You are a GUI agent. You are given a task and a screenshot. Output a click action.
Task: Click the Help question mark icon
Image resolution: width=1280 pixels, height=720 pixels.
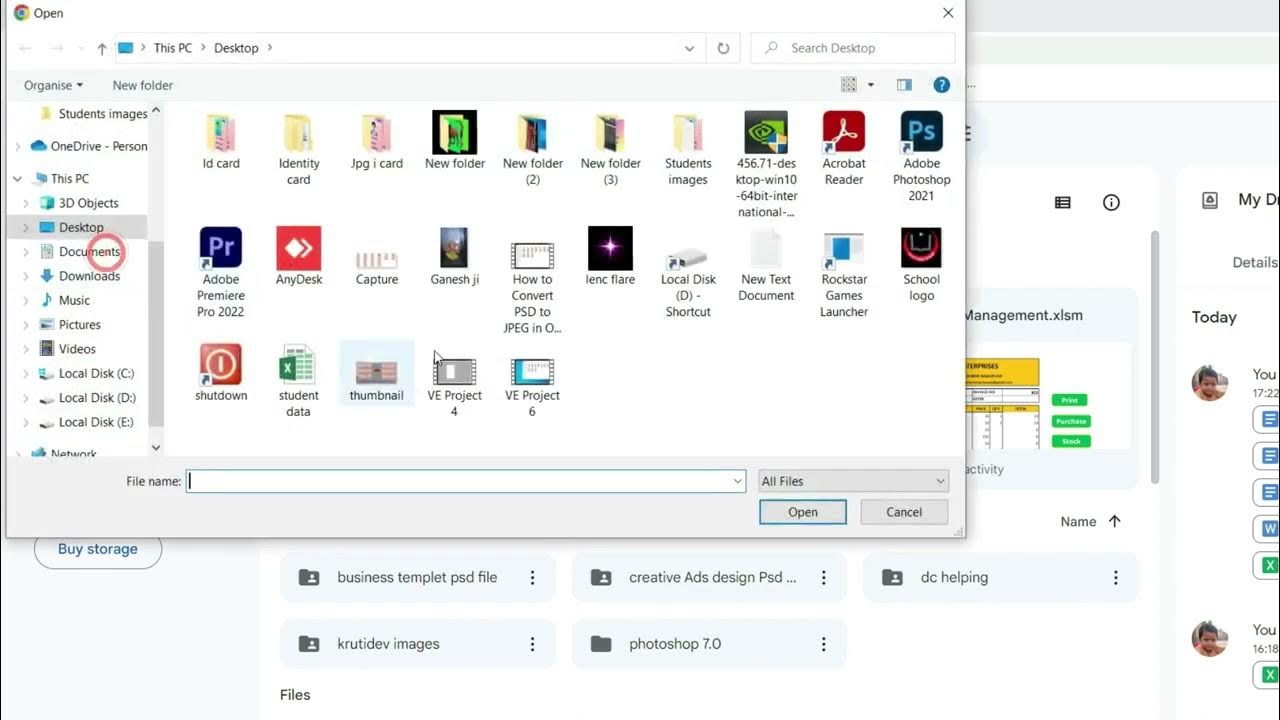tap(941, 85)
